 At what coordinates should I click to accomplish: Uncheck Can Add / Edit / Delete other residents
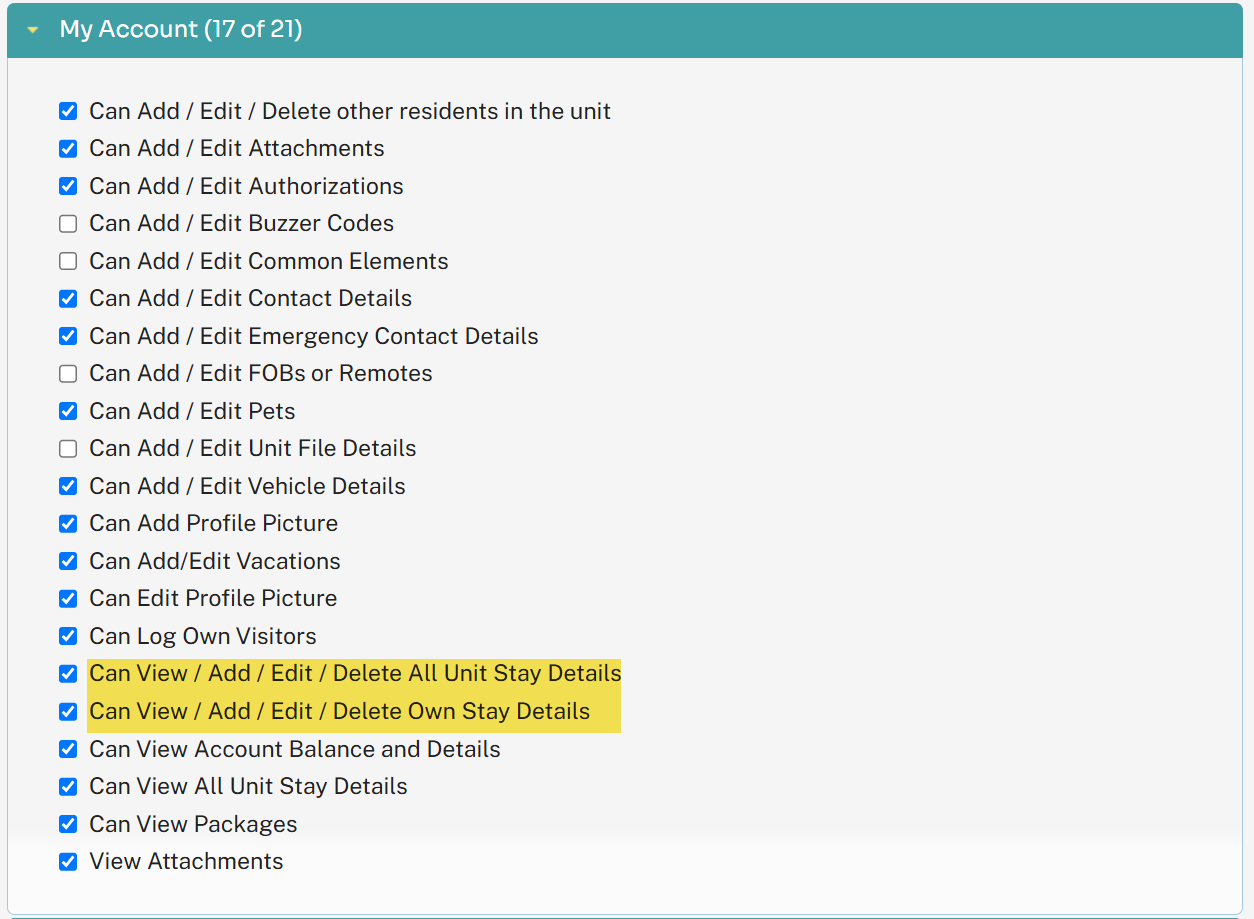tap(68, 111)
